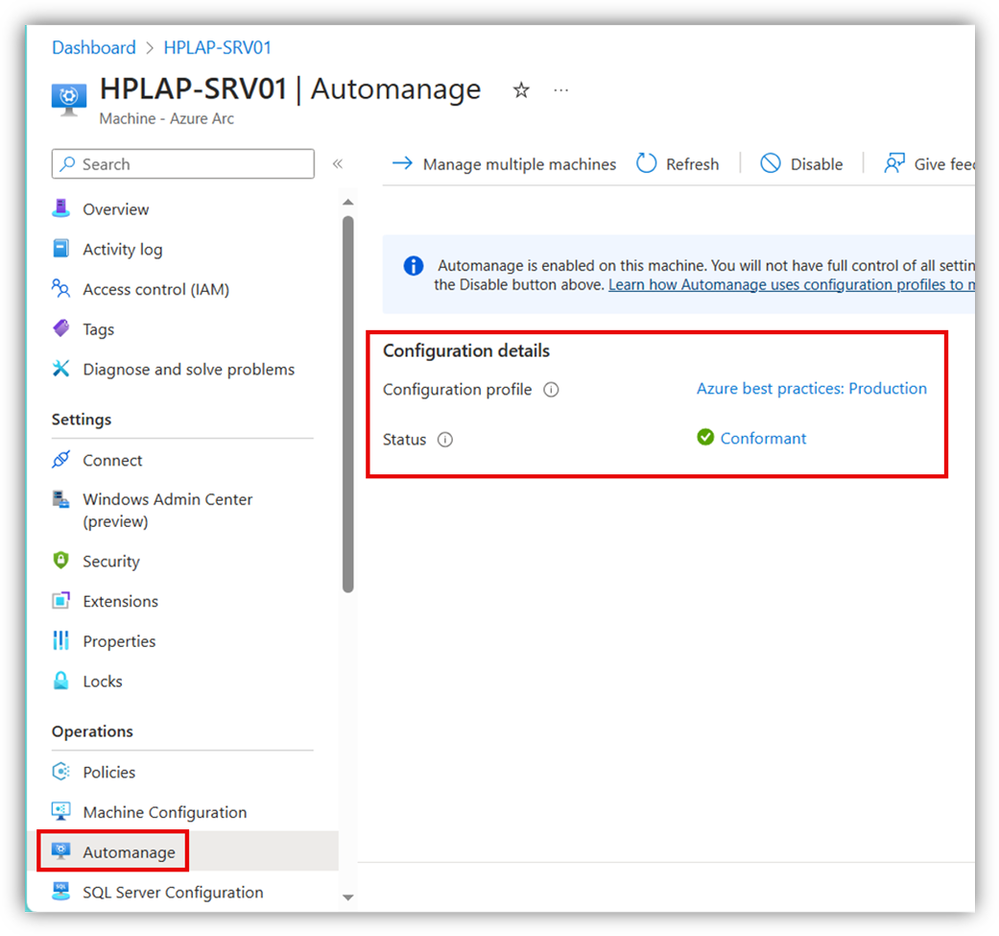Click the Disable button label
This screenshot has height=936, width=999.
(x=816, y=164)
